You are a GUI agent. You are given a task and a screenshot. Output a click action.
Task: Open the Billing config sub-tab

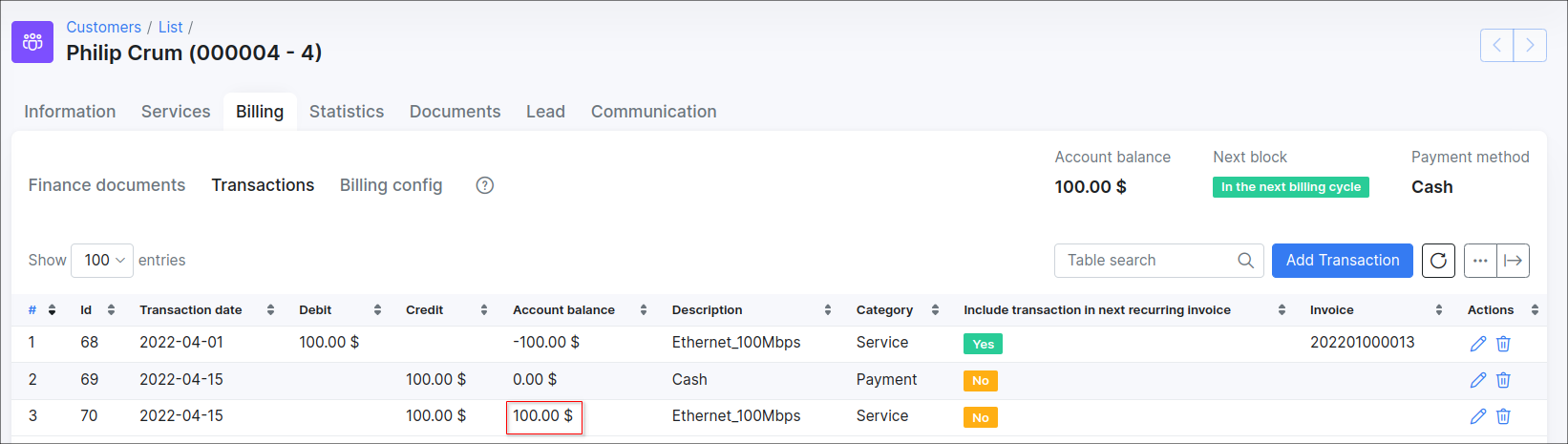[x=391, y=185]
